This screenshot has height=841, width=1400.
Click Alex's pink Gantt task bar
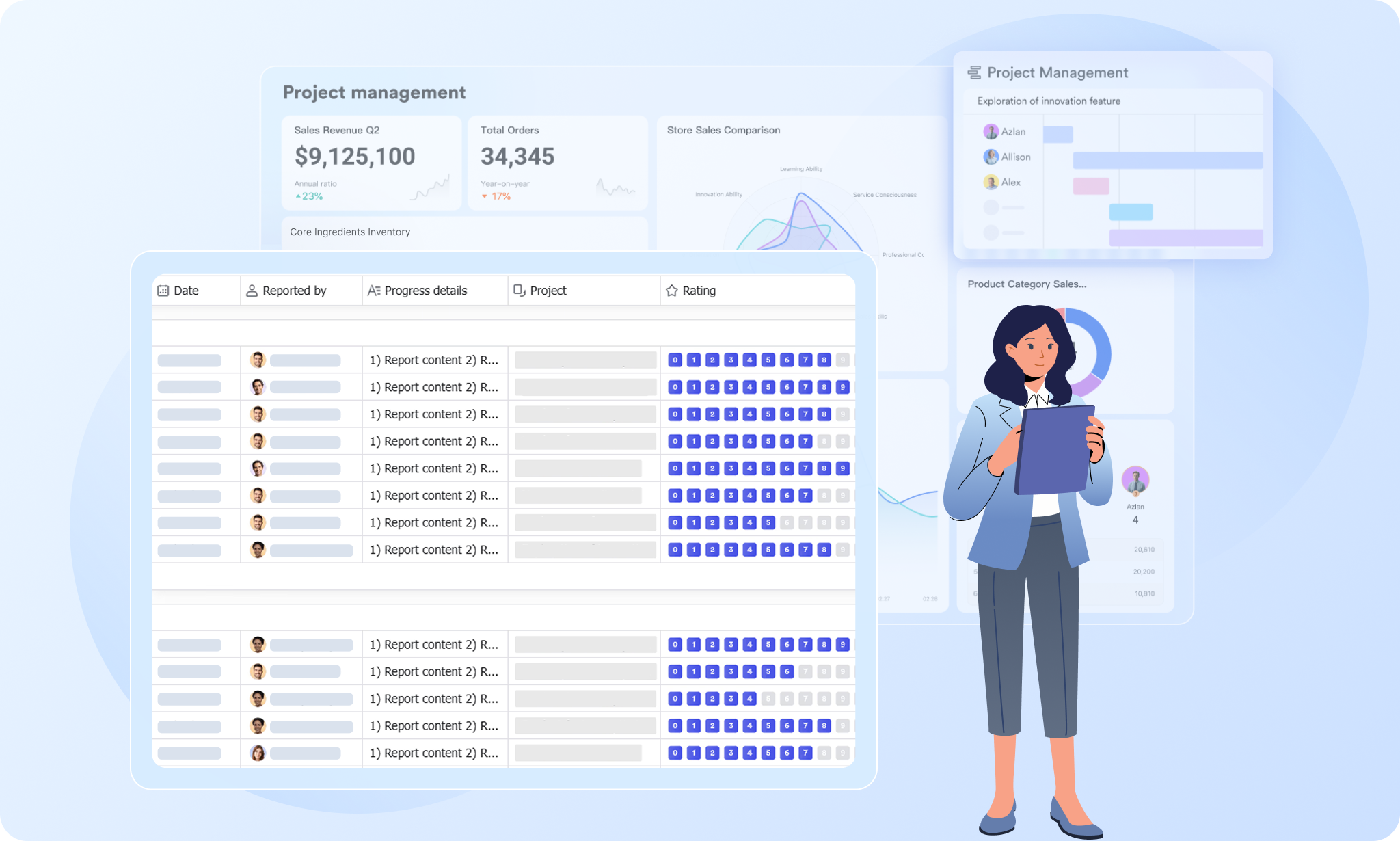(1091, 186)
